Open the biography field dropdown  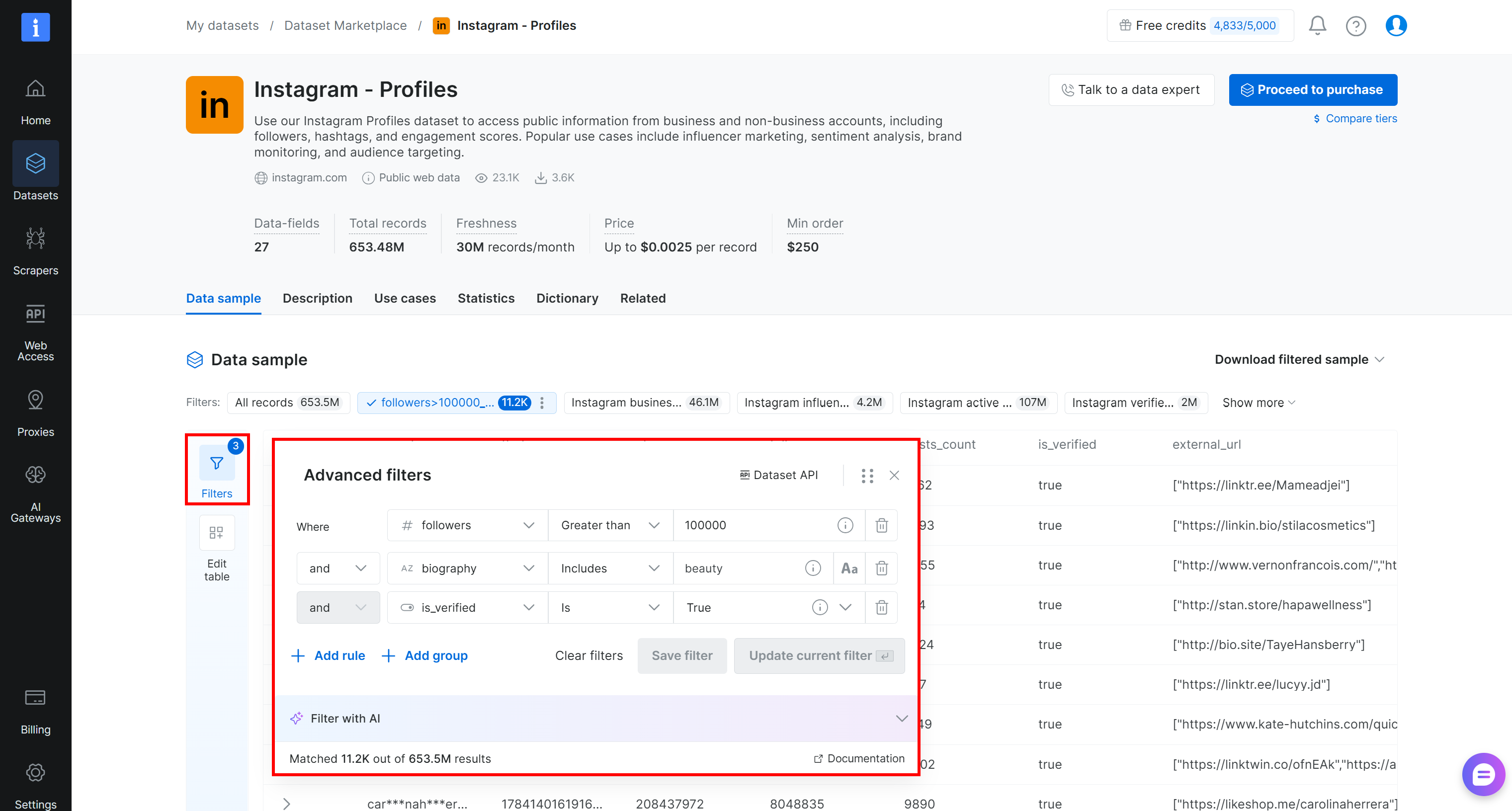coord(467,568)
